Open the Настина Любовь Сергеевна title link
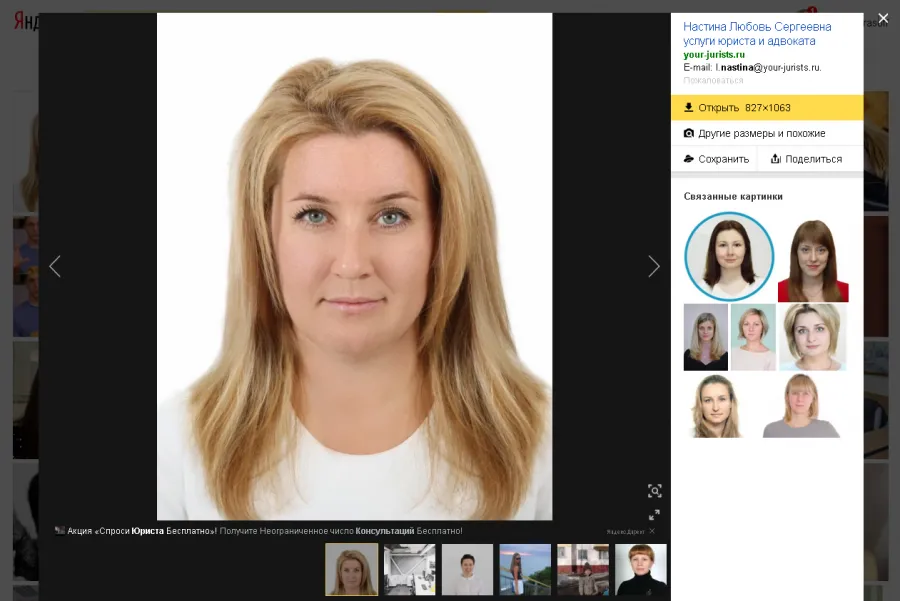 point(757,34)
